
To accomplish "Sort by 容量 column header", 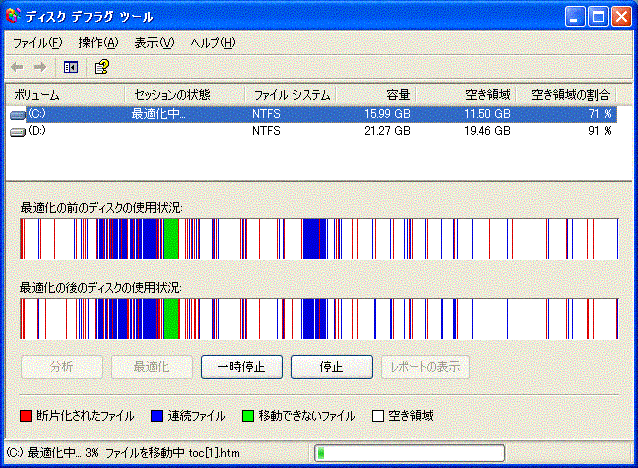I will (x=376, y=95).
